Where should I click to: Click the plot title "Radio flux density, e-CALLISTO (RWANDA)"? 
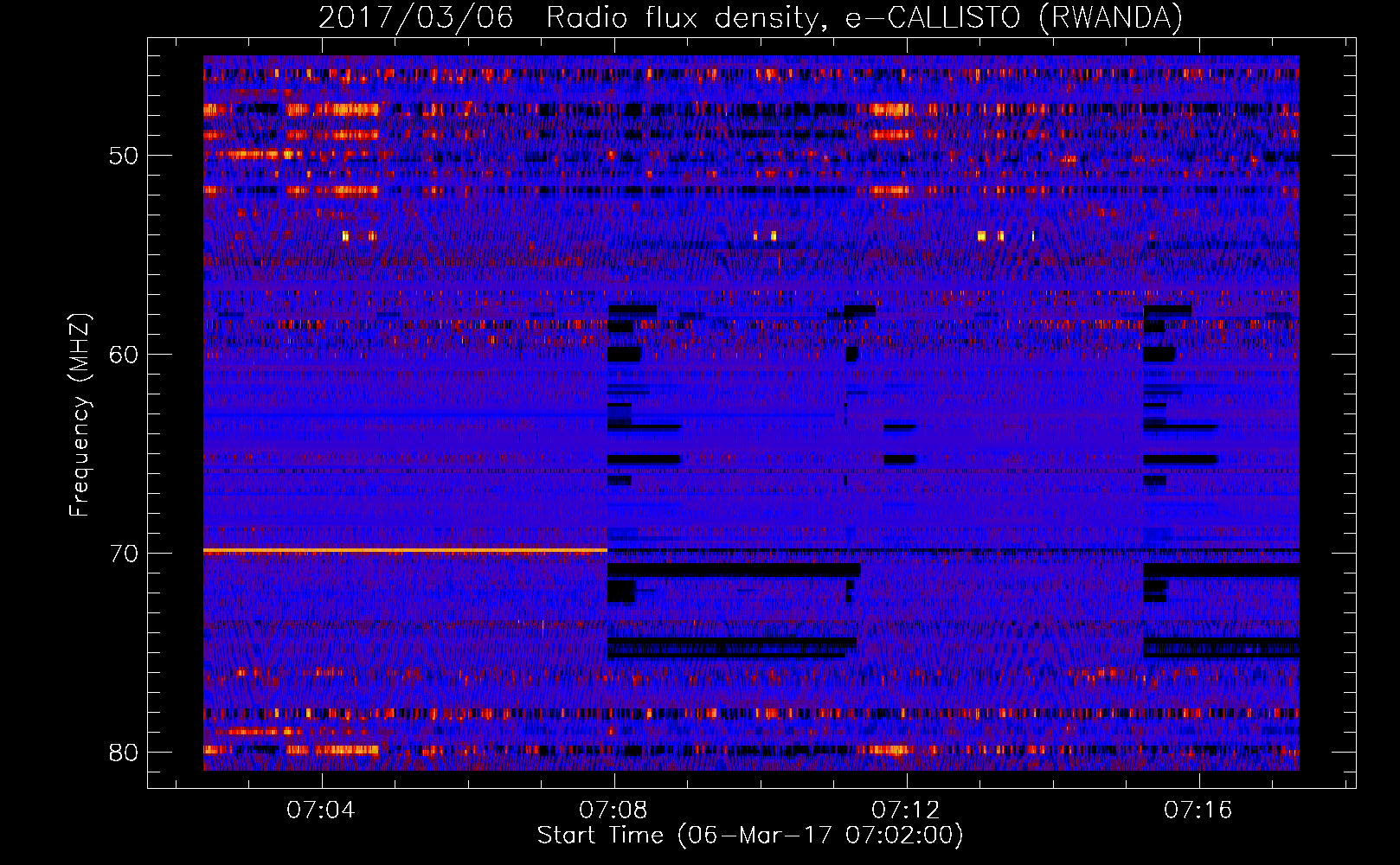pyautogui.click(x=864, y=17)
